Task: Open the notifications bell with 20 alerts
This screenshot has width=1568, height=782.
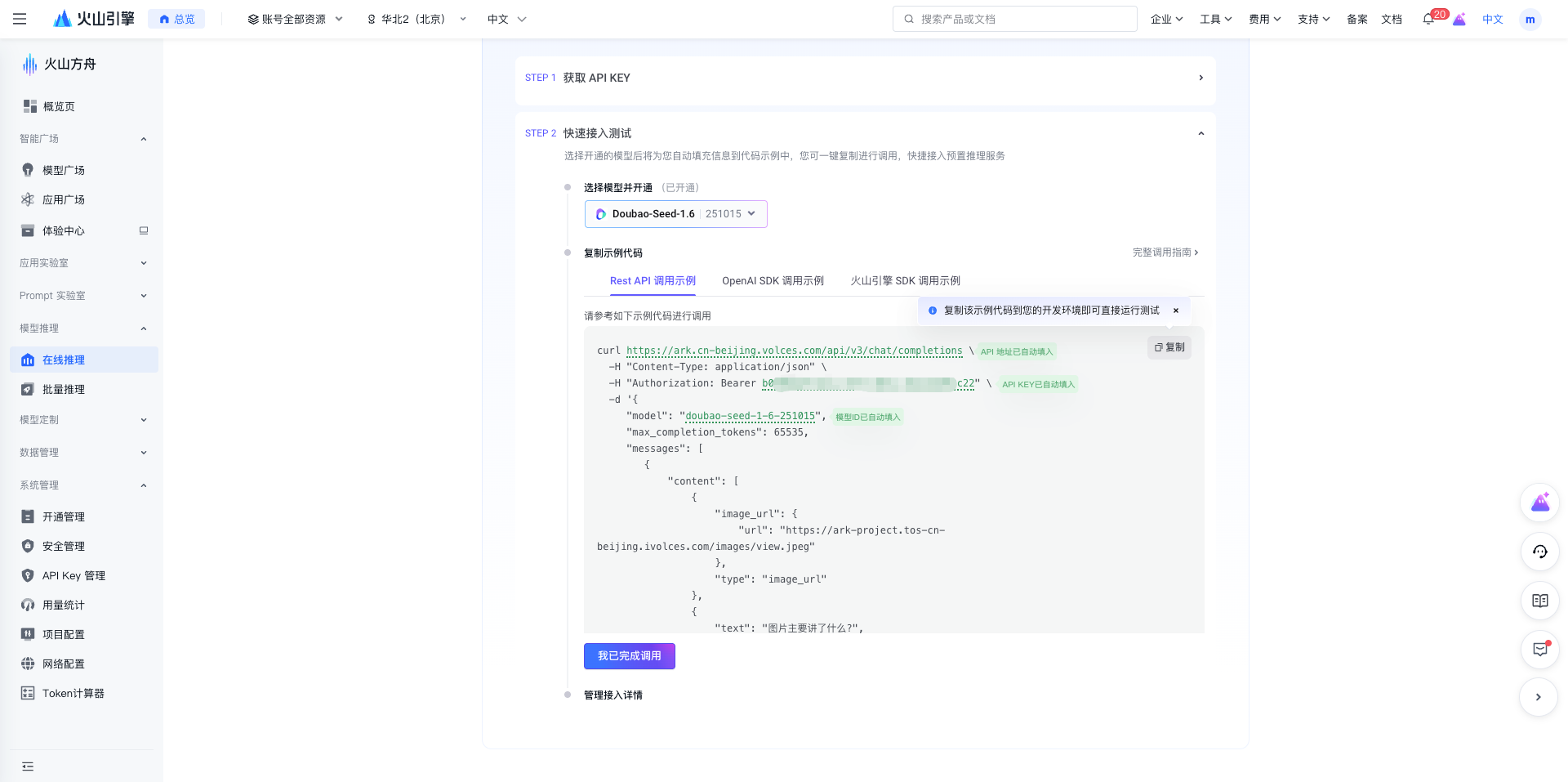Action: click(x=1429, y=18)
